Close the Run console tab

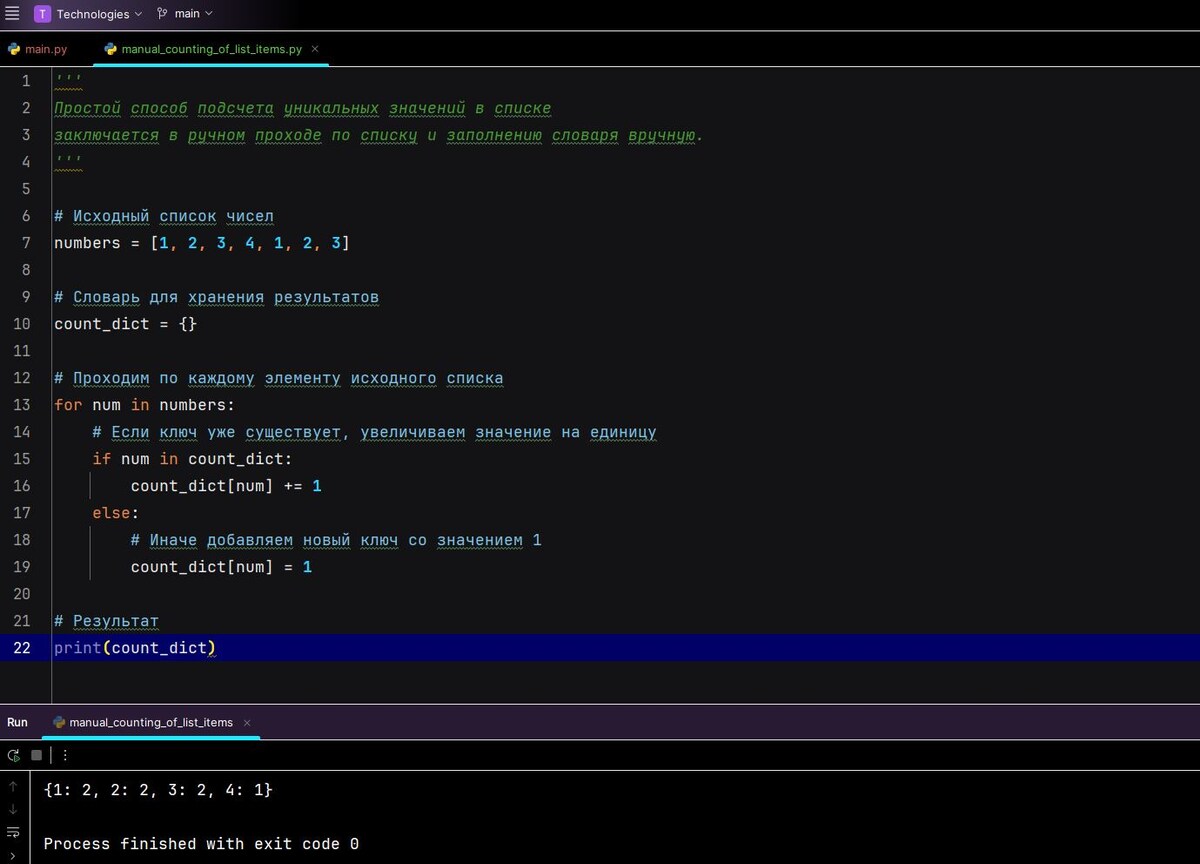click(x=246, y=722)
